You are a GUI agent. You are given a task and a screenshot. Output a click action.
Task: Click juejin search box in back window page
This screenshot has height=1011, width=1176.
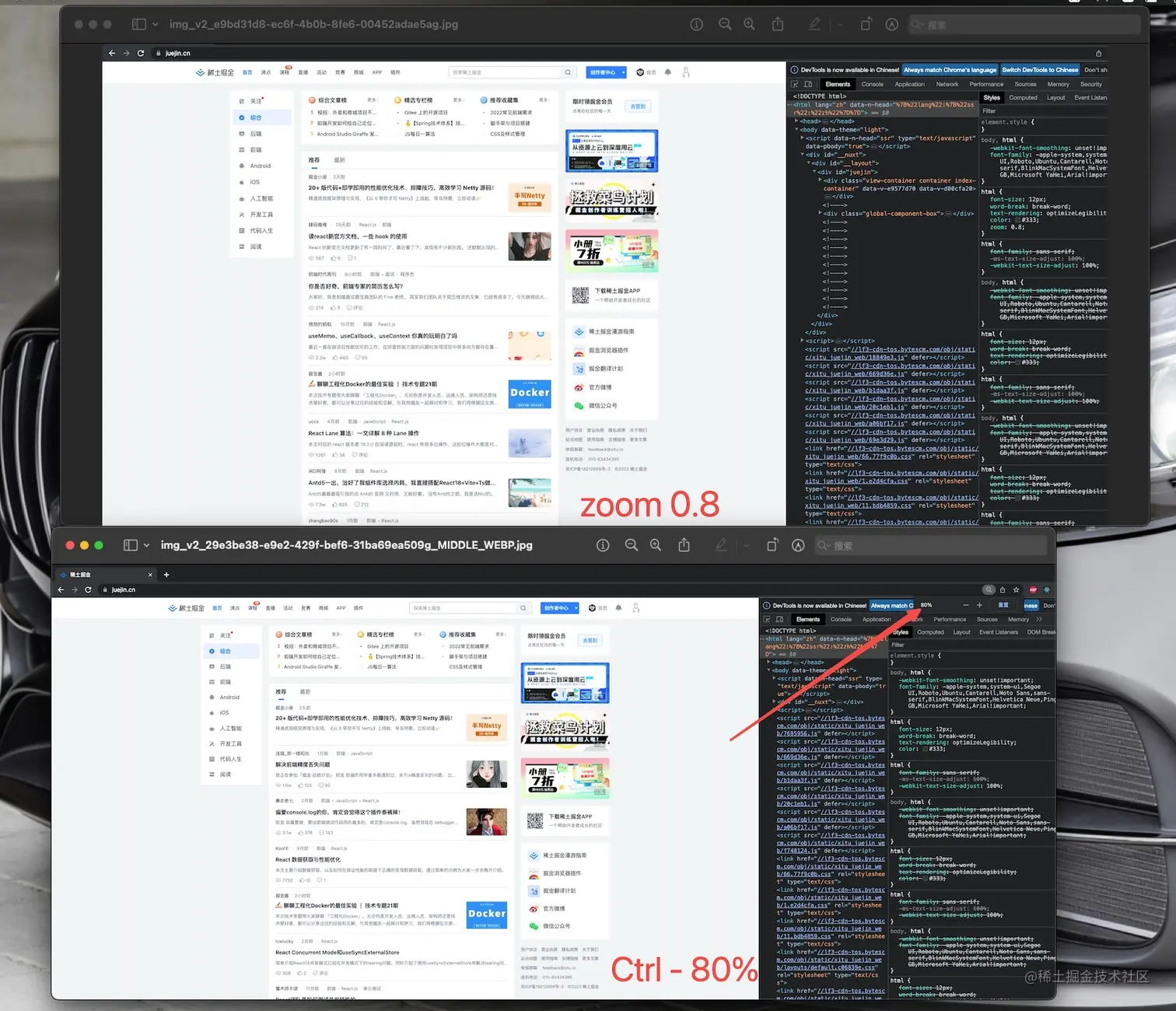[512, 72]
